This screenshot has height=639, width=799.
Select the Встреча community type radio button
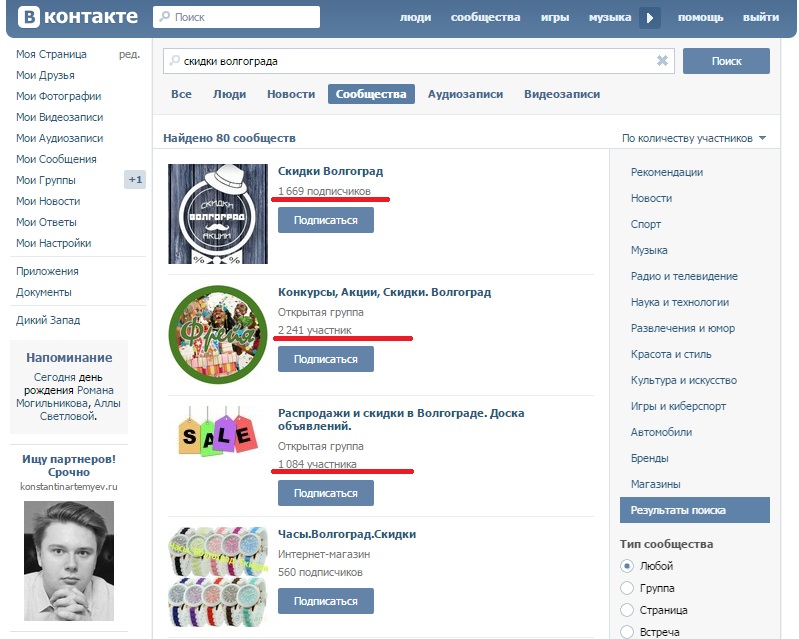tap(627, 632)
